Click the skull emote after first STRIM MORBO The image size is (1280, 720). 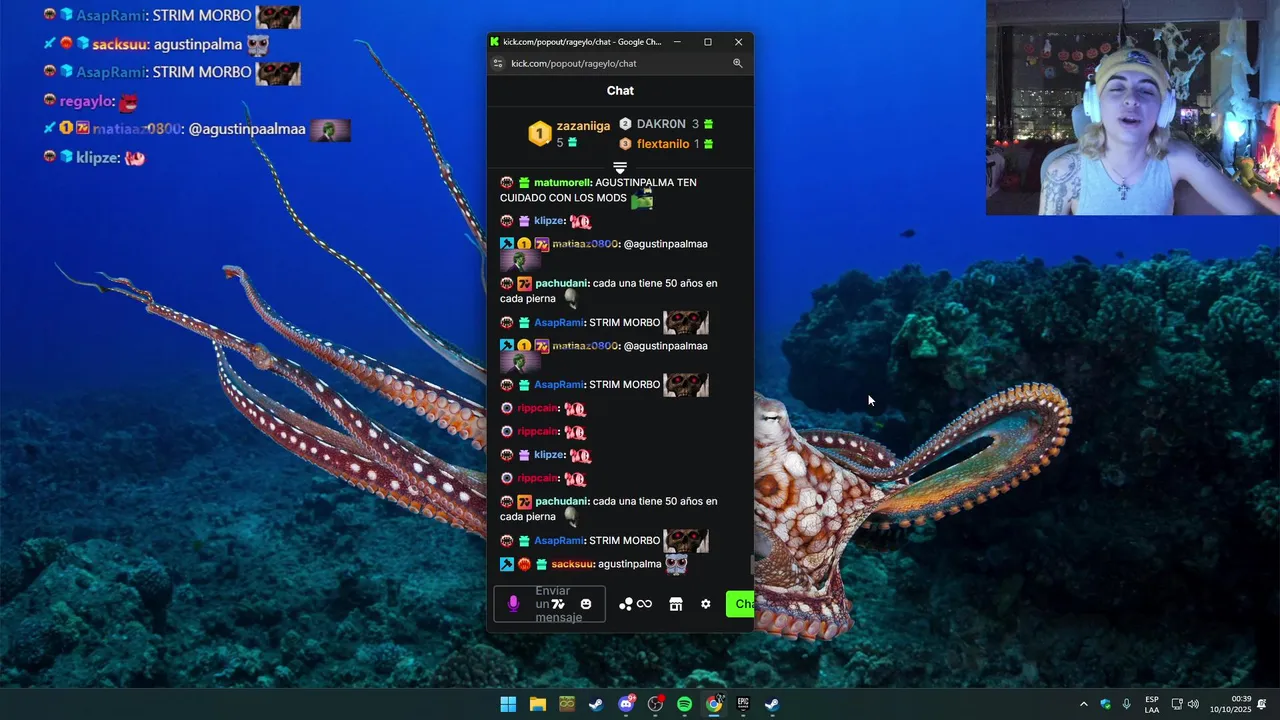coord(686,322)
